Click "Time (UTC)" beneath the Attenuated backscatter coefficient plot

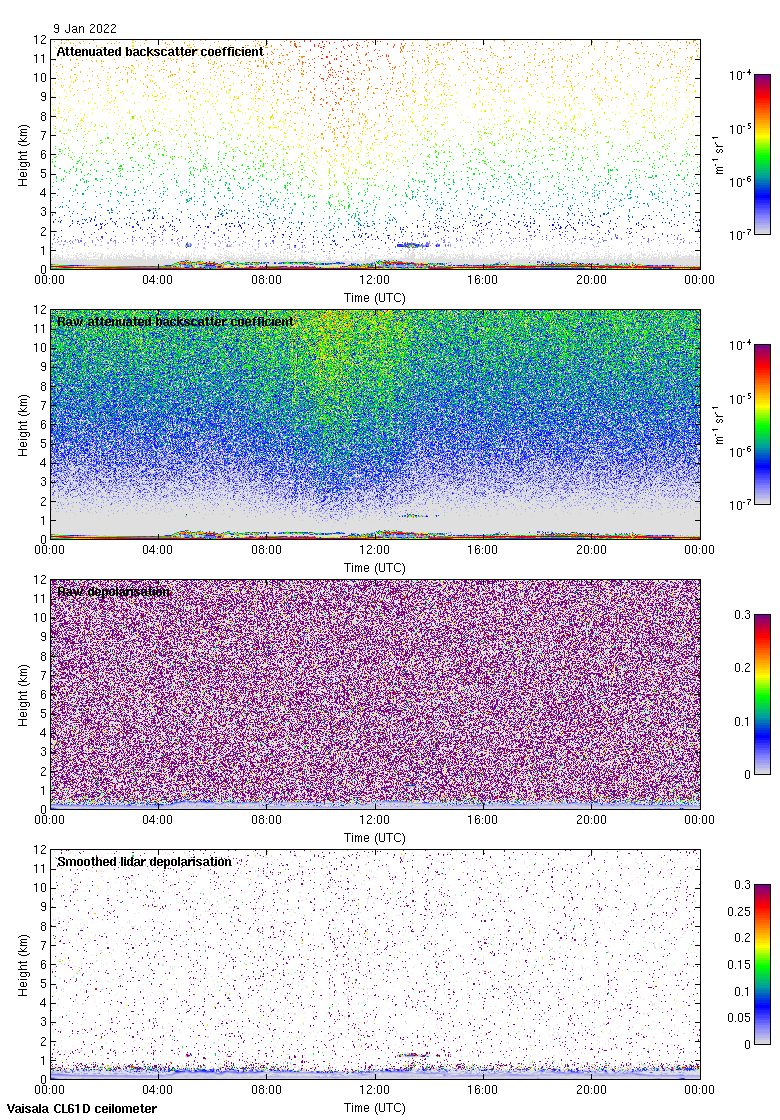click(374, 298)
